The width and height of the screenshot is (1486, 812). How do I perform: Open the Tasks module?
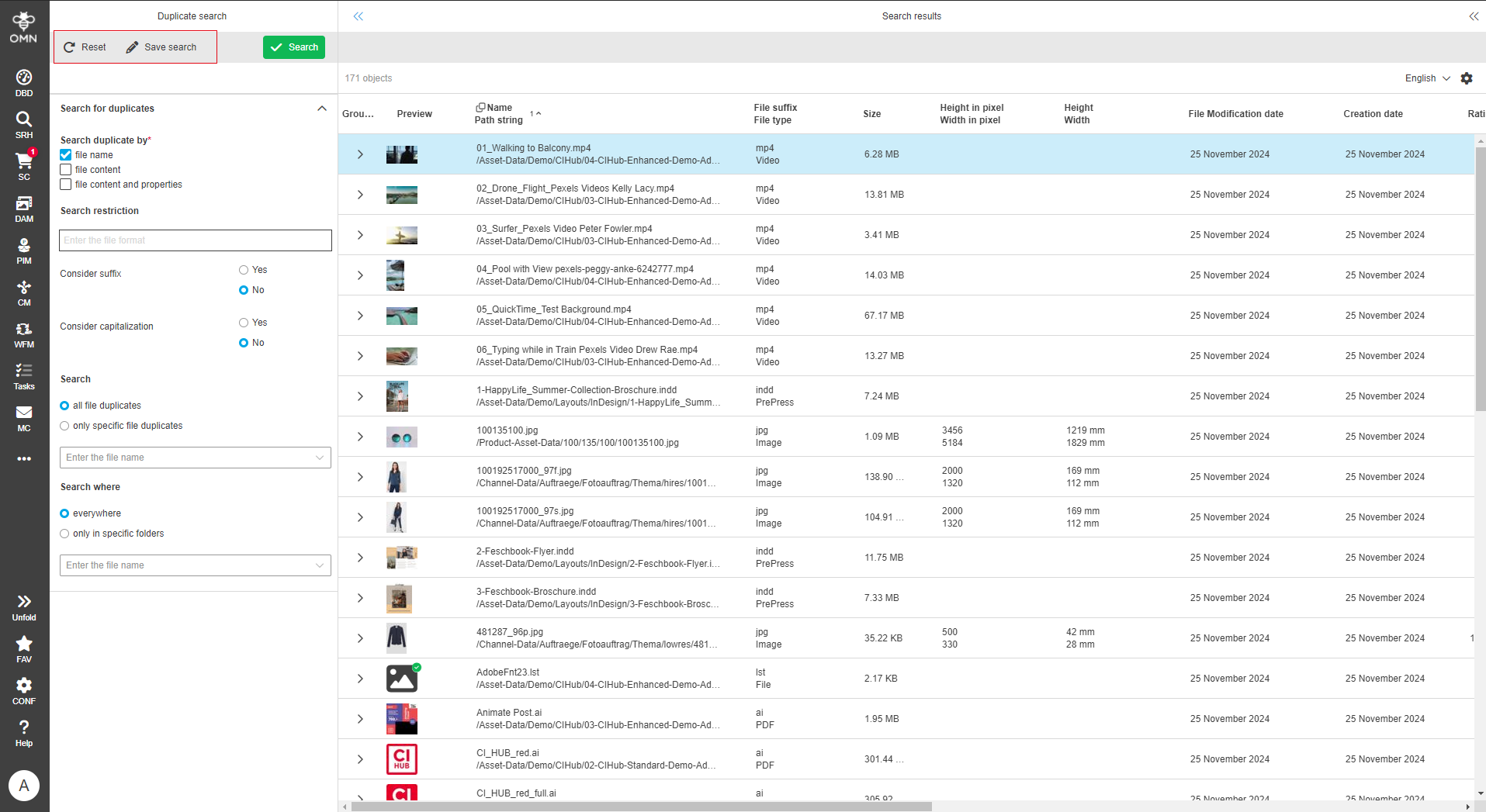[23, 375]
